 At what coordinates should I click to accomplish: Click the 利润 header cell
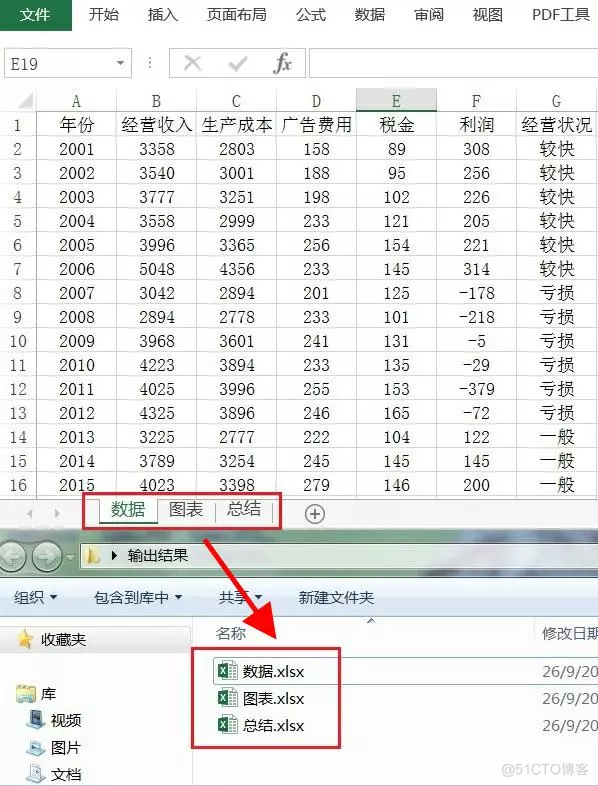point(476,124)
